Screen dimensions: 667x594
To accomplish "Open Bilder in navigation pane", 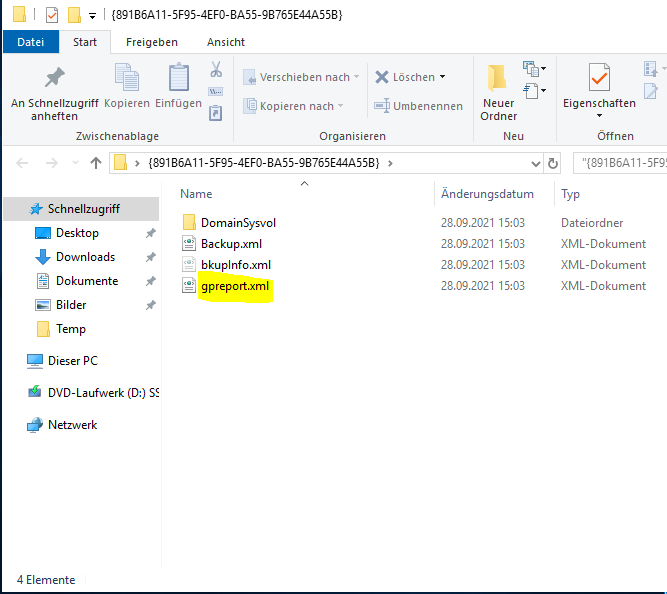I will (x=71, y=305).
